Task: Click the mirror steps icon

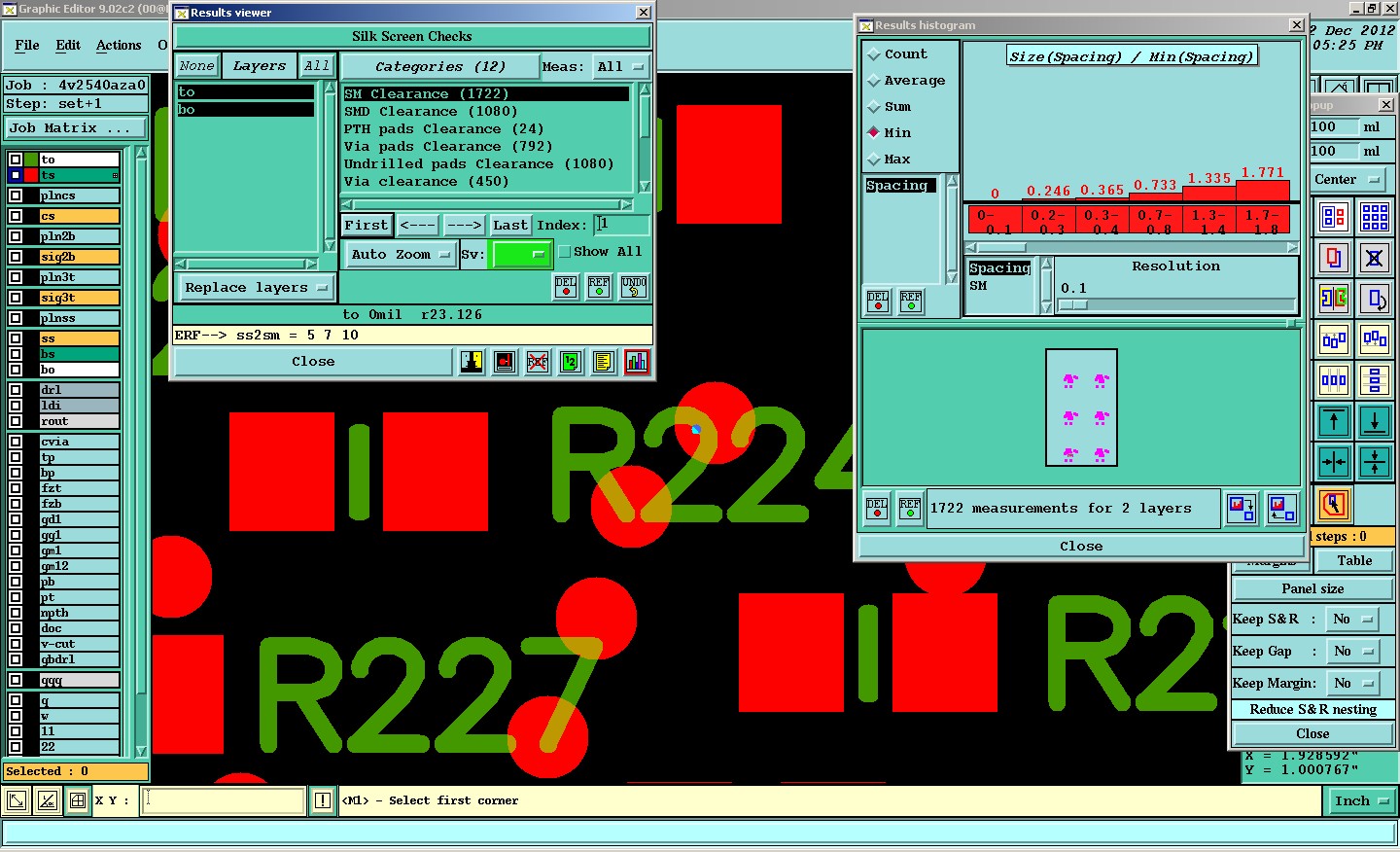Action: tap(1334, 299)
